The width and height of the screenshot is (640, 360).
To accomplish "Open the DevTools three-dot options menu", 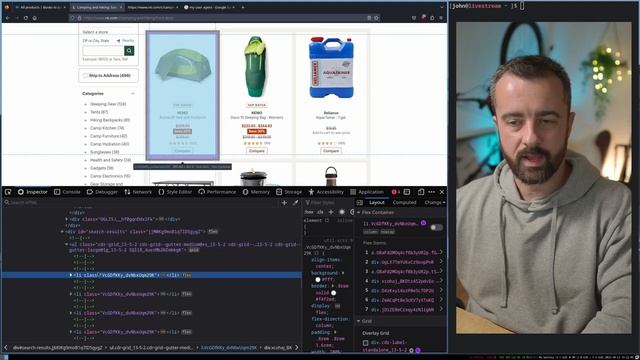I will coord(431,192).
